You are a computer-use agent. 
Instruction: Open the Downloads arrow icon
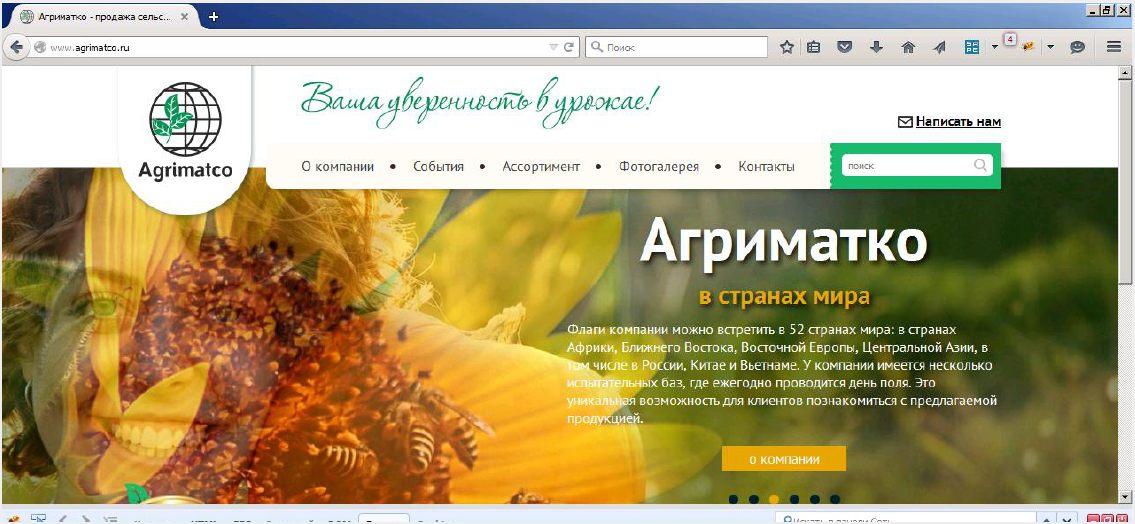point(876,47)
